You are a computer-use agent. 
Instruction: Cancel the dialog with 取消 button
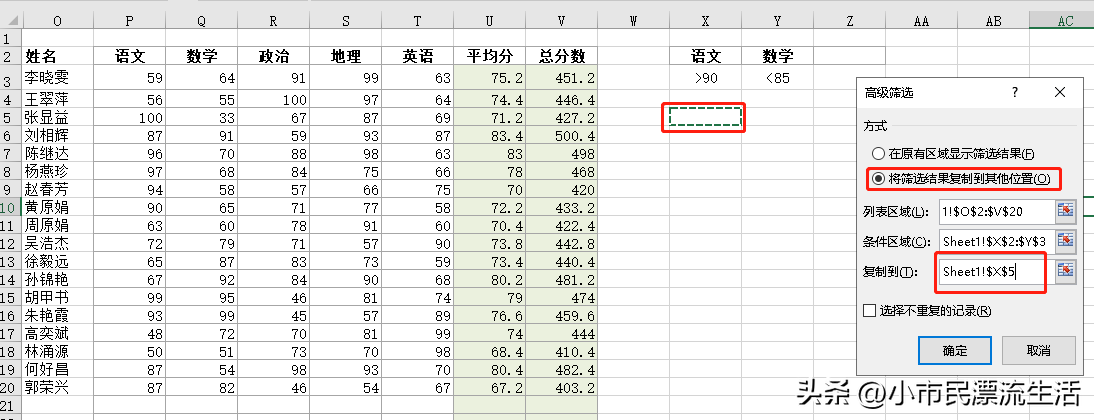pyautogui.click(x=1038, y=350)
